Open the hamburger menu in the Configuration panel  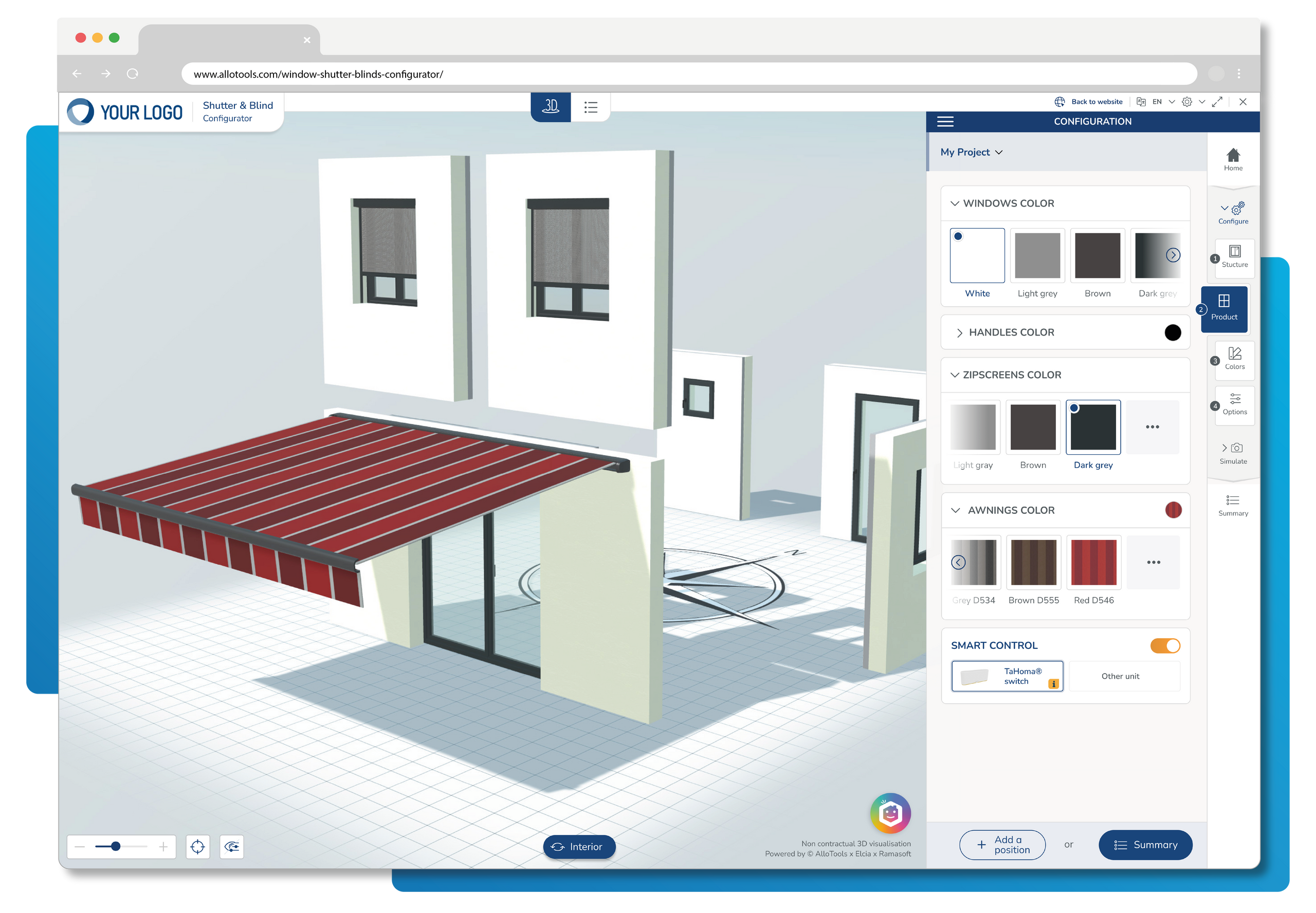click(x=944, y=121)
